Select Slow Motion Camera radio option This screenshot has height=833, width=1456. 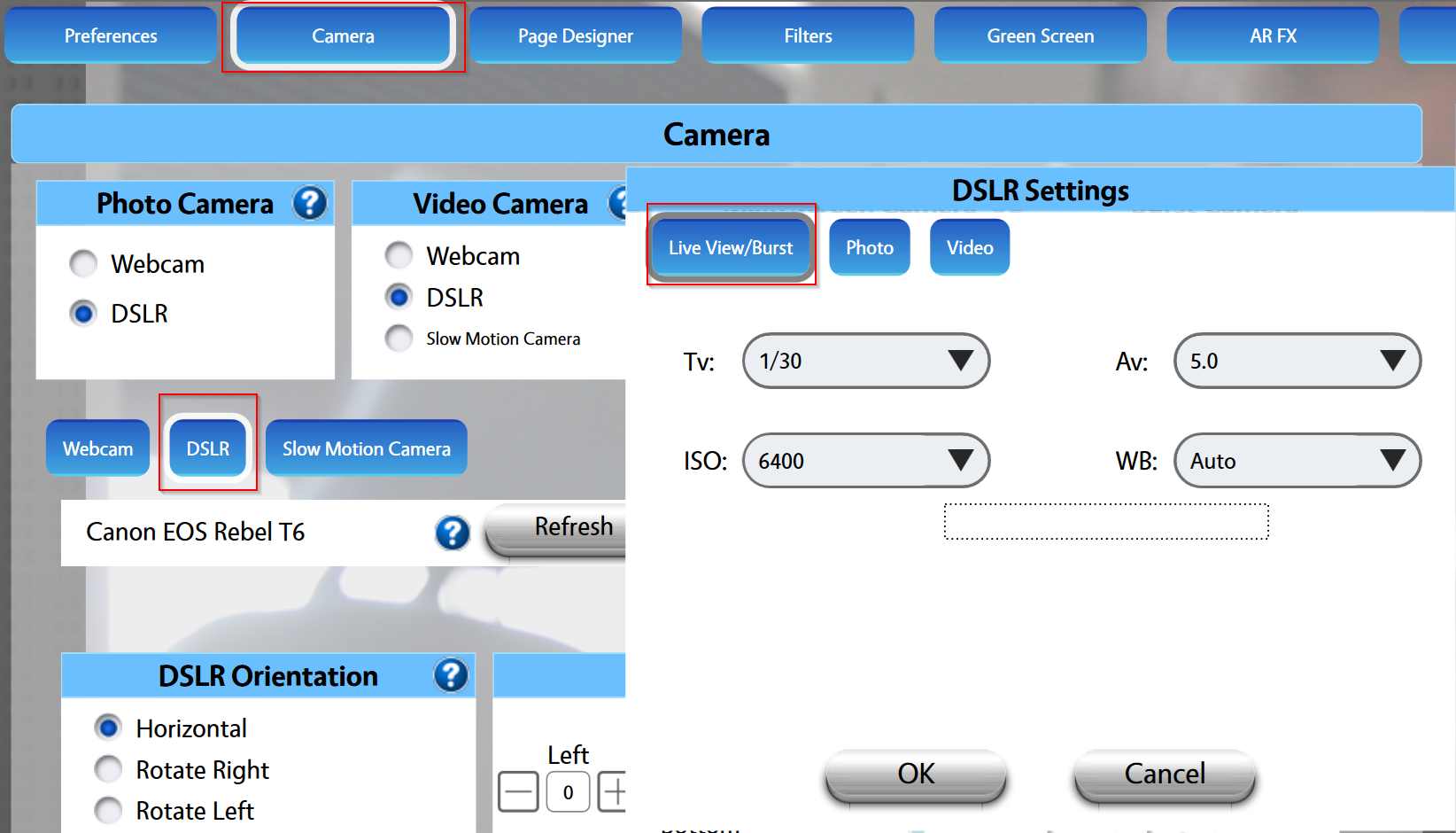399,338
